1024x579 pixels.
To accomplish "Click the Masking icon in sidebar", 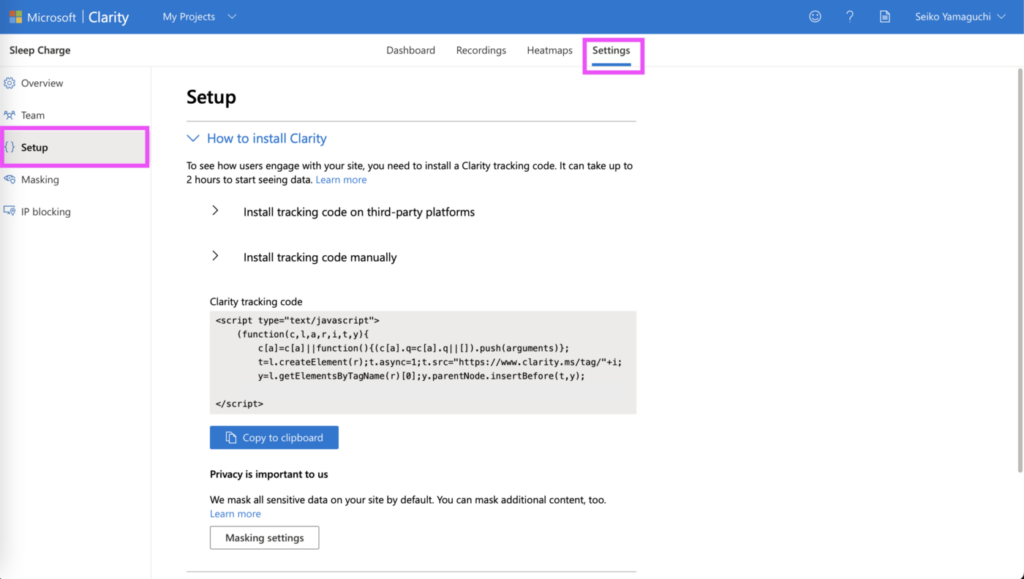I will click(x=10, y=180).
